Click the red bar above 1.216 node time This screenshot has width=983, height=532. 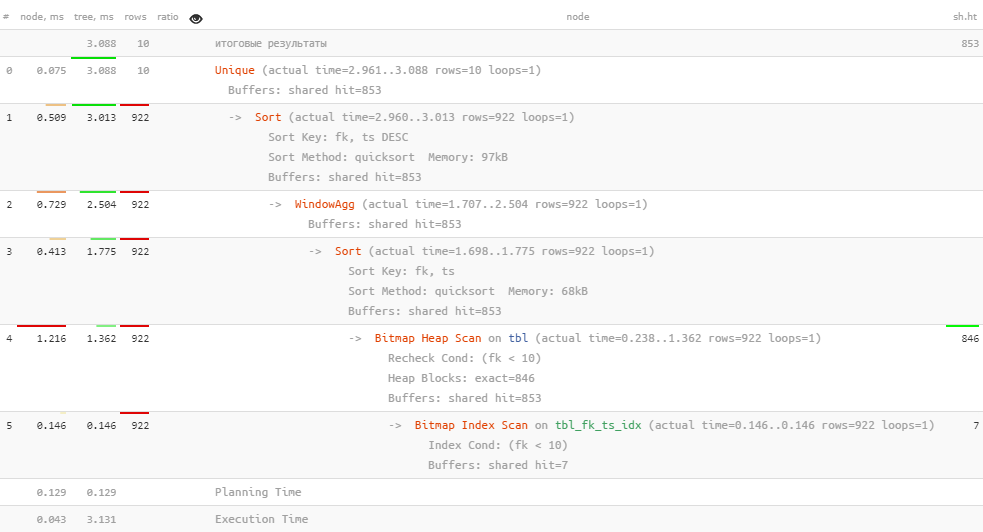(41, 326)
